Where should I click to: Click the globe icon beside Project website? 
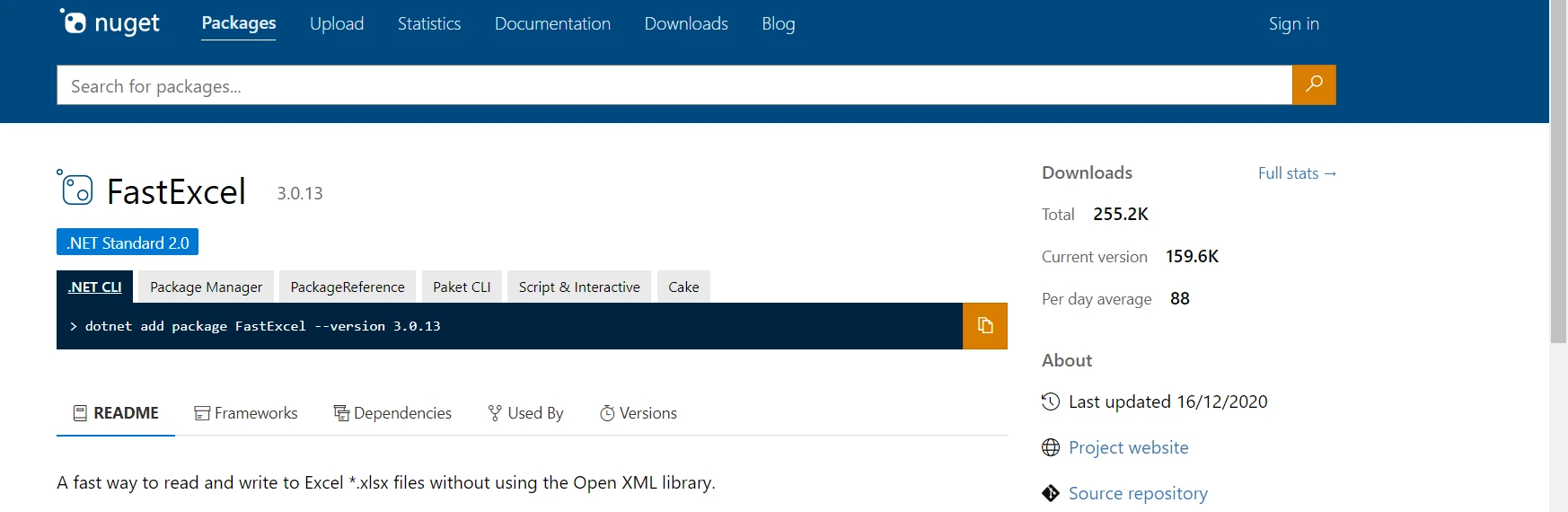[1051, 447]
